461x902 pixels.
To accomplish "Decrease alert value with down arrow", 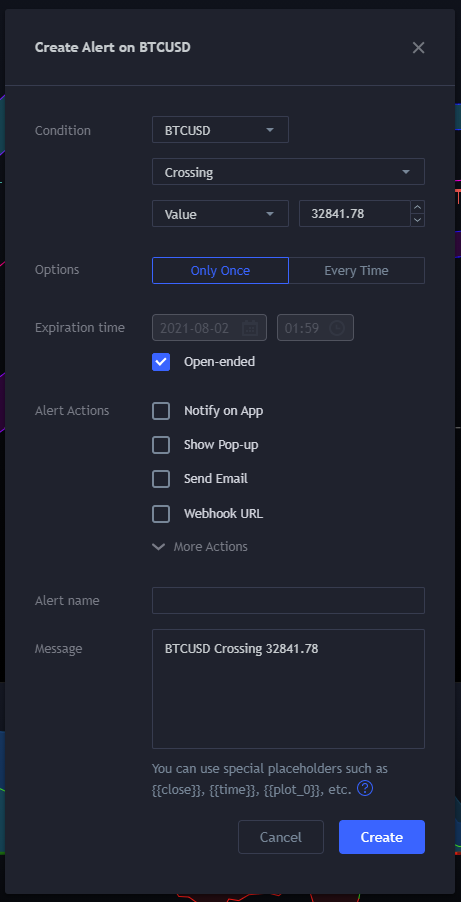I will pos(418,220).
